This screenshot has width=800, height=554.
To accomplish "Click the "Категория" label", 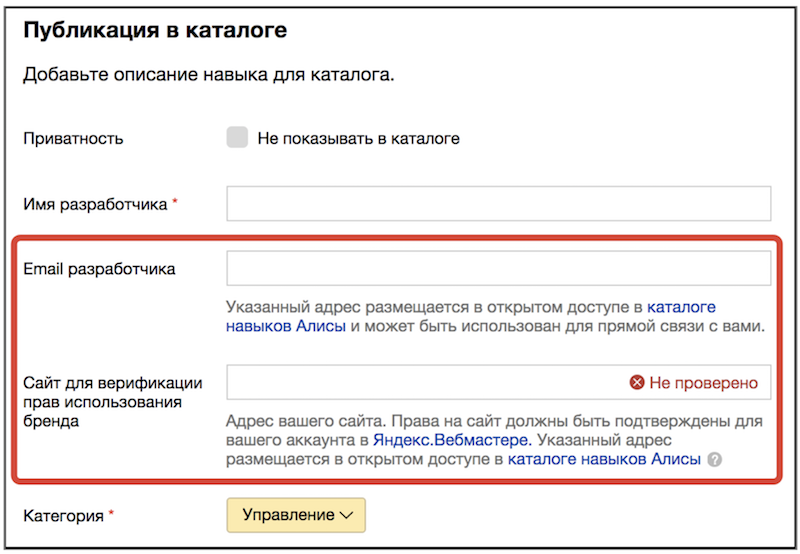I will pos(63,516).
